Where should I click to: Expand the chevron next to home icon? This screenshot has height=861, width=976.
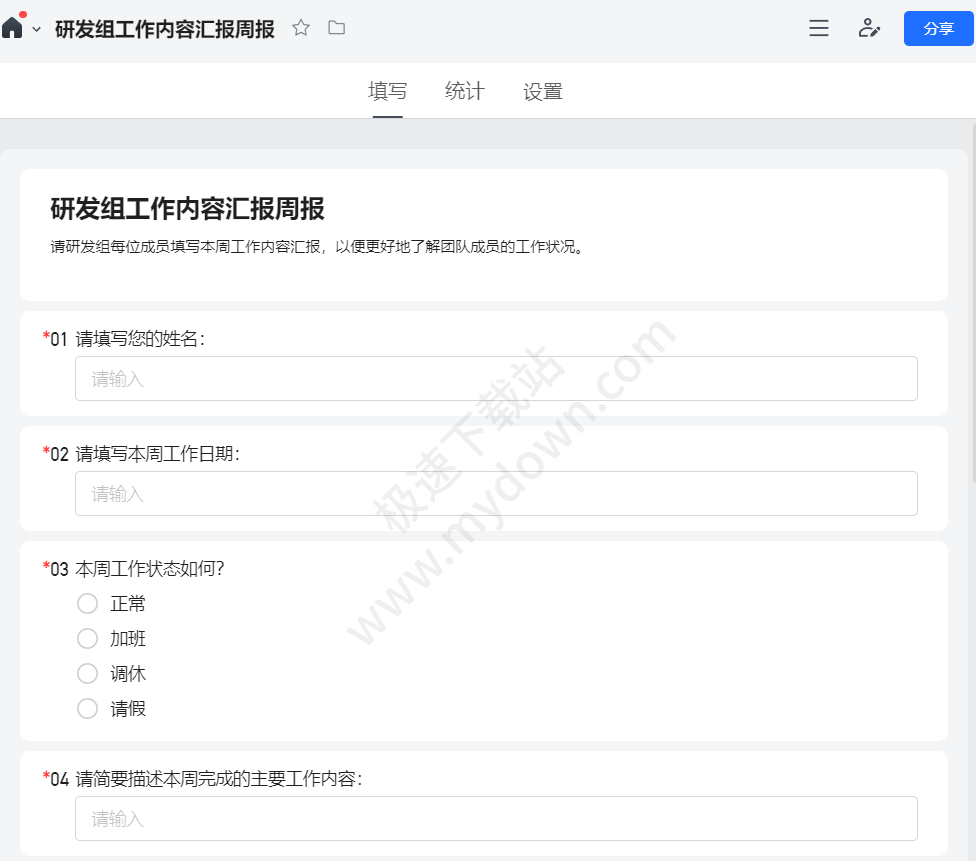click(x=37, y=30)
